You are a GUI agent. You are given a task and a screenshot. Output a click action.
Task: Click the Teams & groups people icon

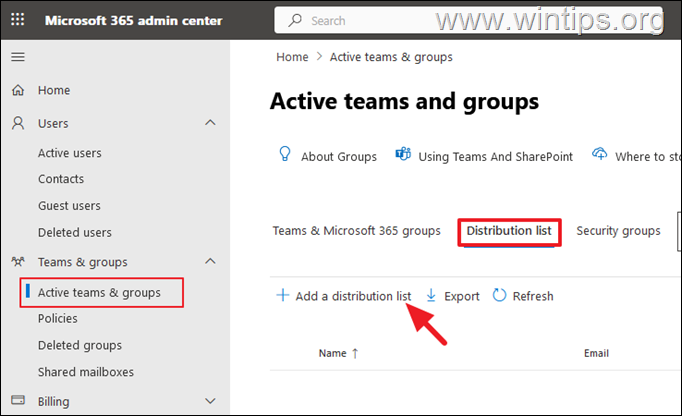[18, 262]
